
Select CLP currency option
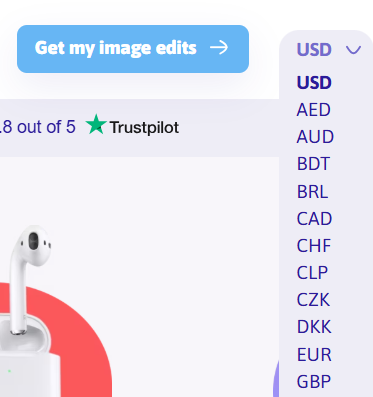tap(312, 273)
